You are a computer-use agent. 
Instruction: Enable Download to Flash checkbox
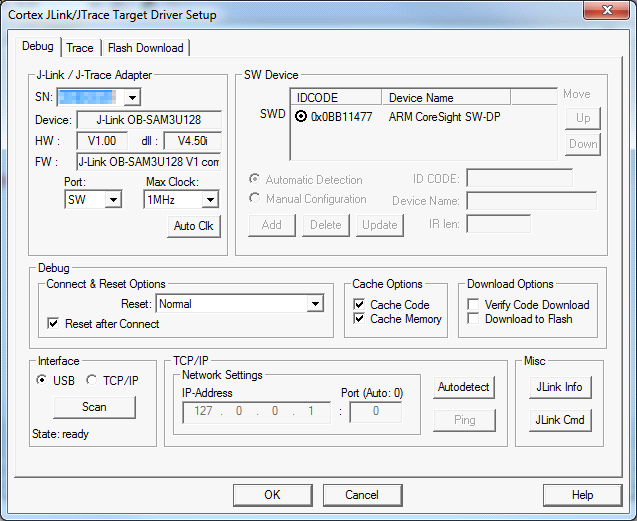click(473, 319)
